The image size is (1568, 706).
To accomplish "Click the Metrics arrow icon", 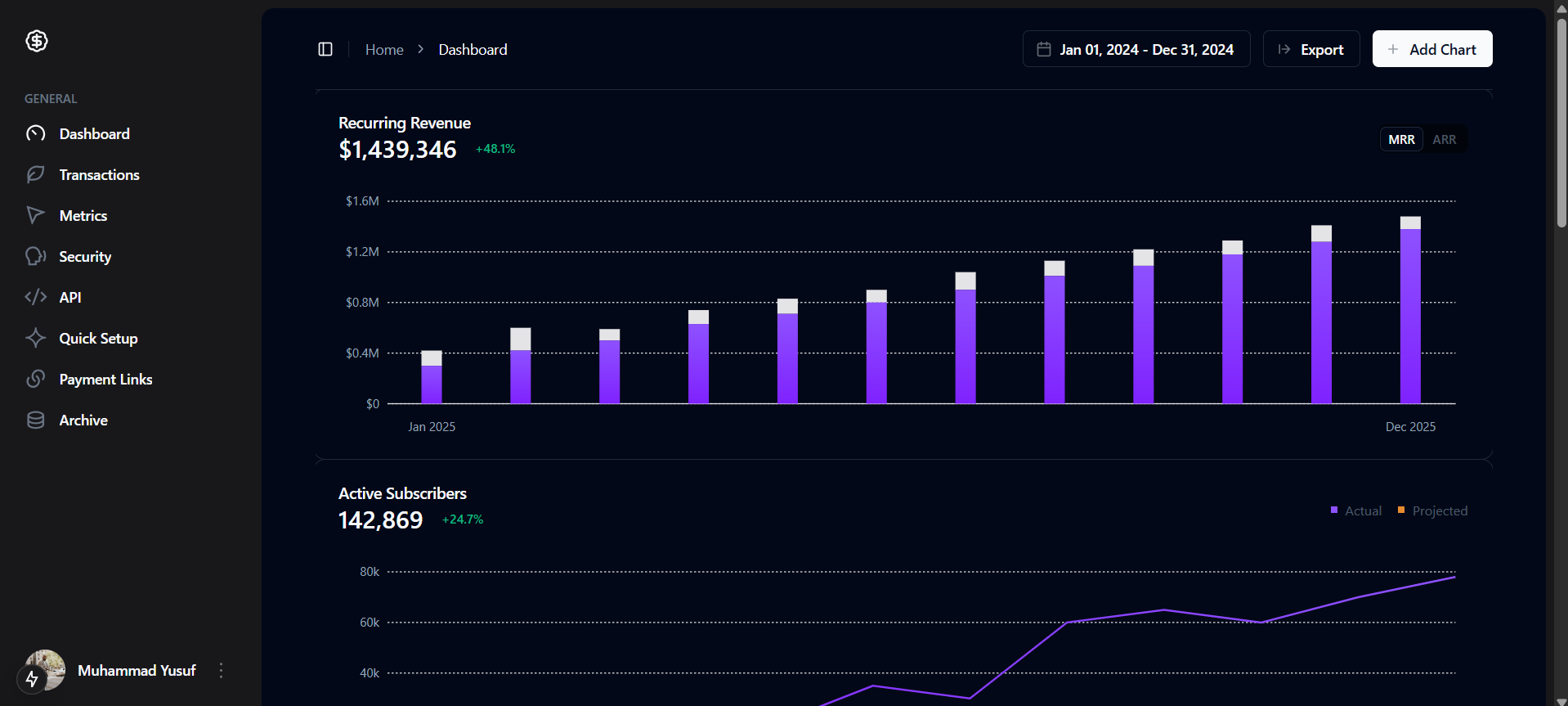I will [x=36, y=215].
